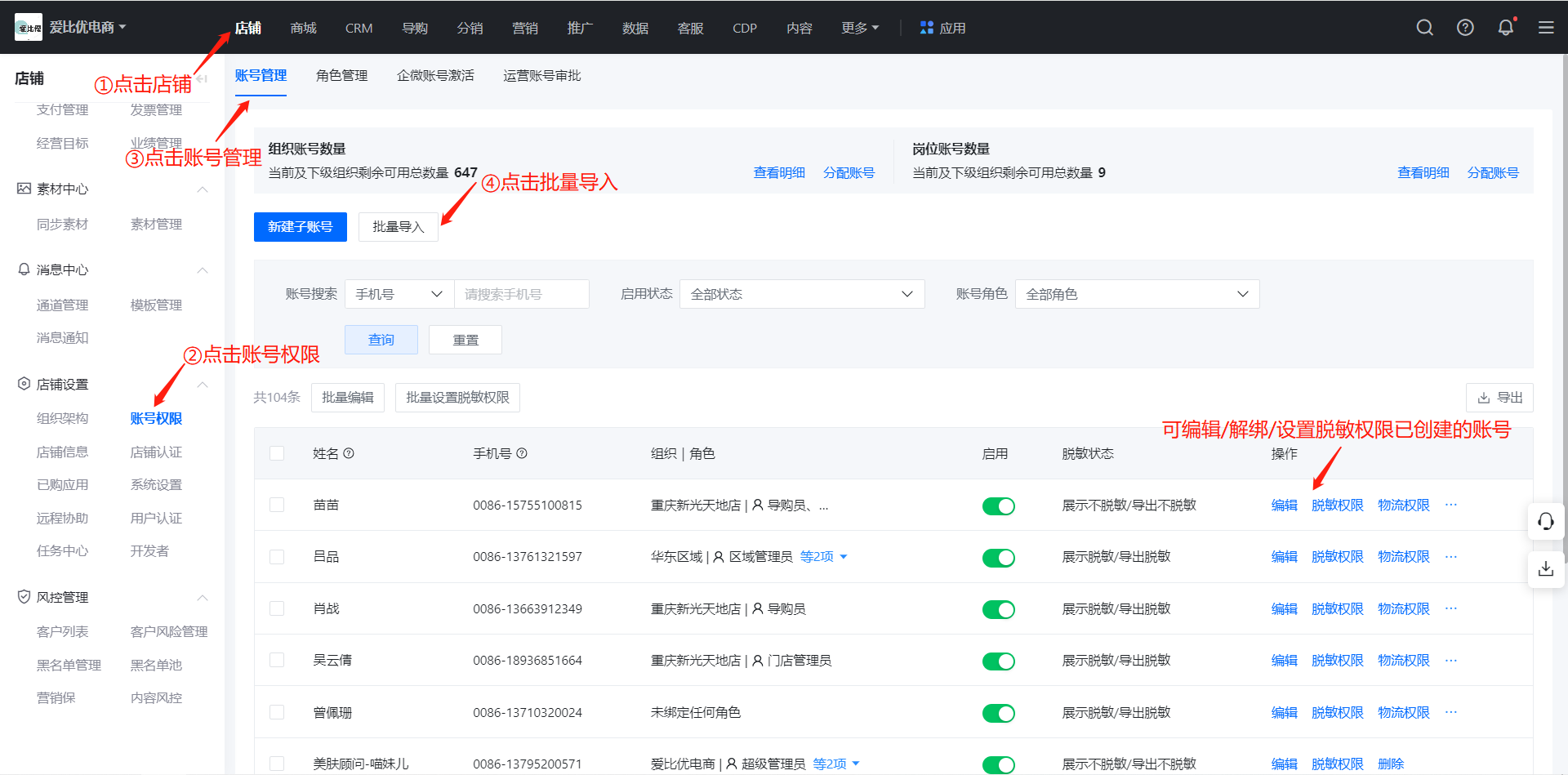Click the 新建子账号 button
This screenshot has height=775, width=1568.
301,227
